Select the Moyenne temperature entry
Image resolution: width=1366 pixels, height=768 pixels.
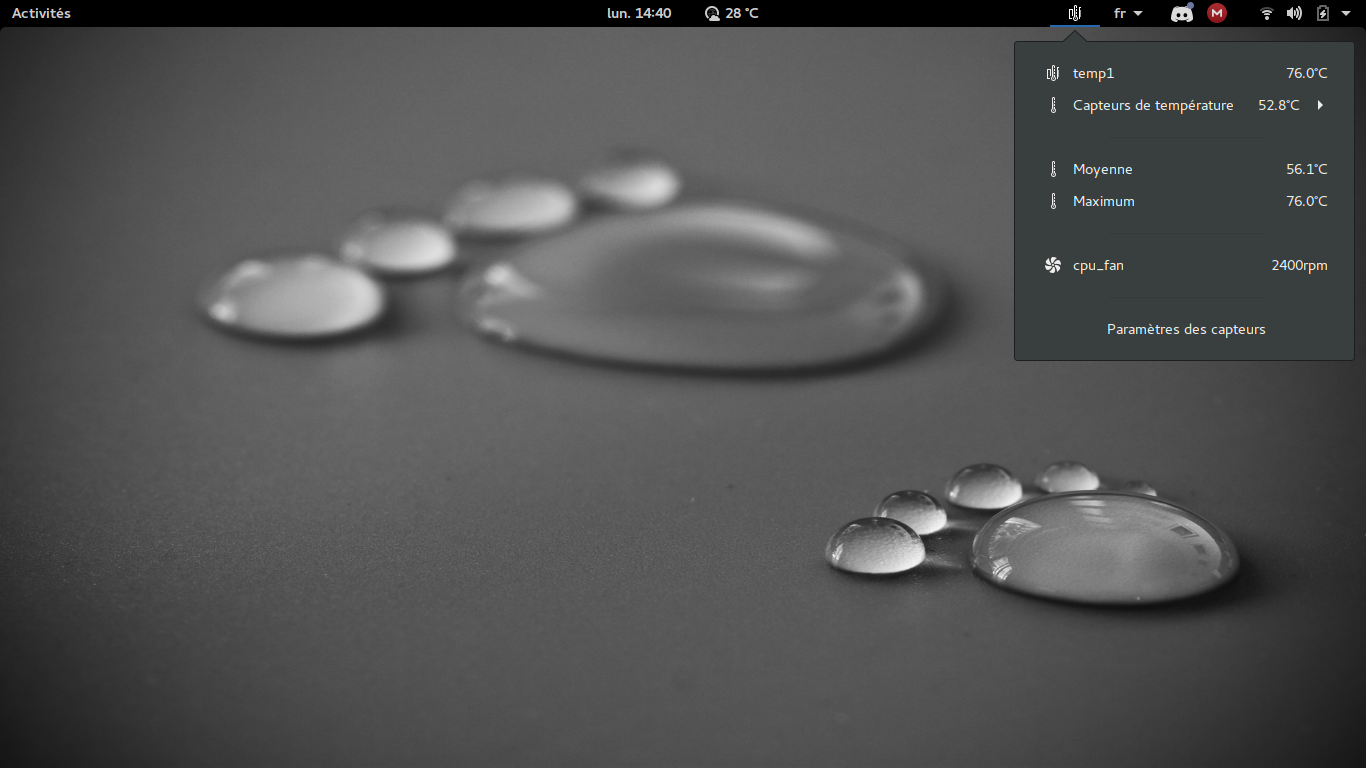coord(1102,169)
